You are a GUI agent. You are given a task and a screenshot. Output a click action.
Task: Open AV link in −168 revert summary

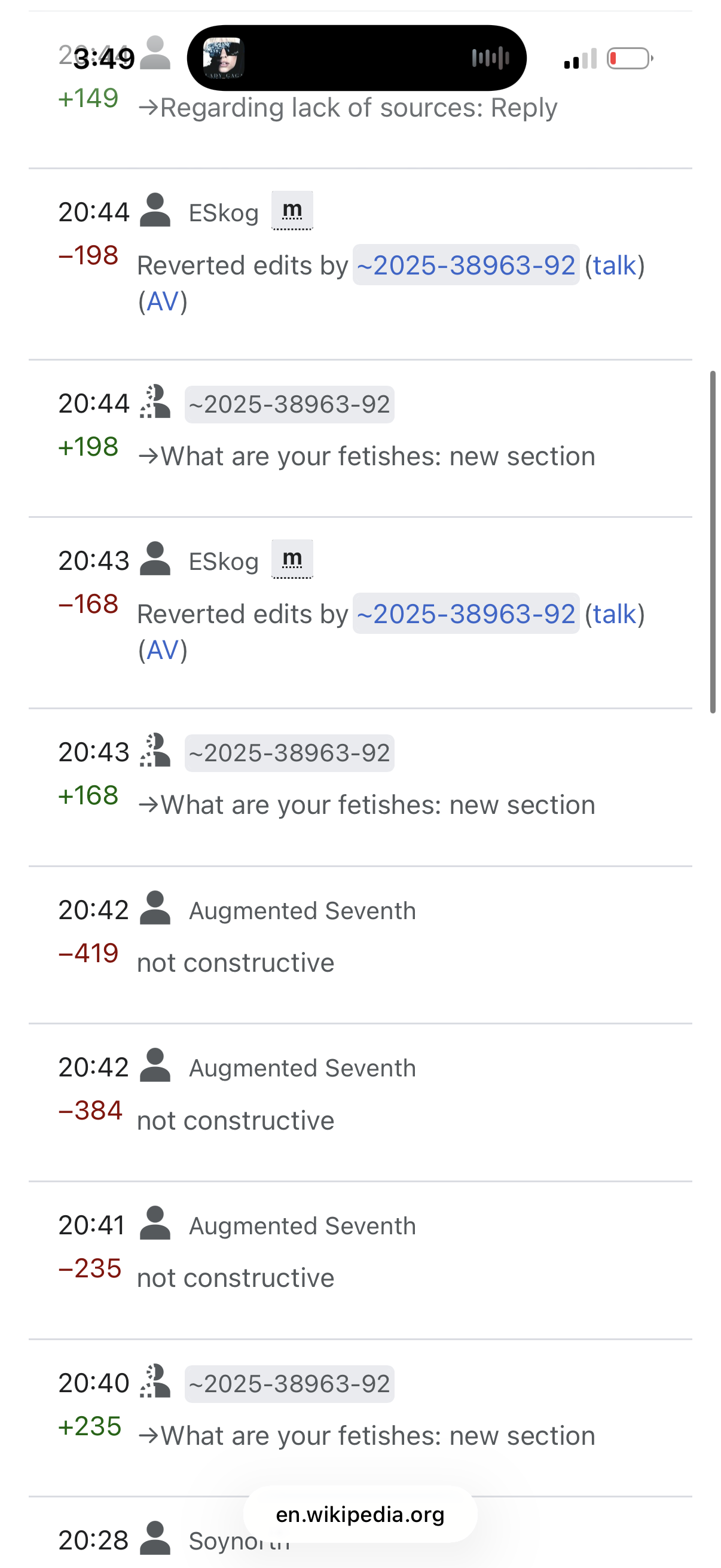(163, 650)
